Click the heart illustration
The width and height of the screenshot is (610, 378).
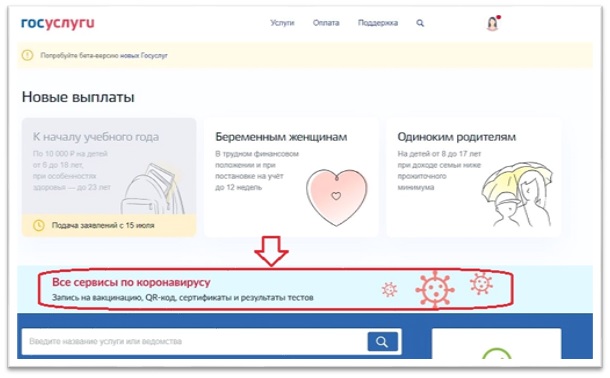337,197
